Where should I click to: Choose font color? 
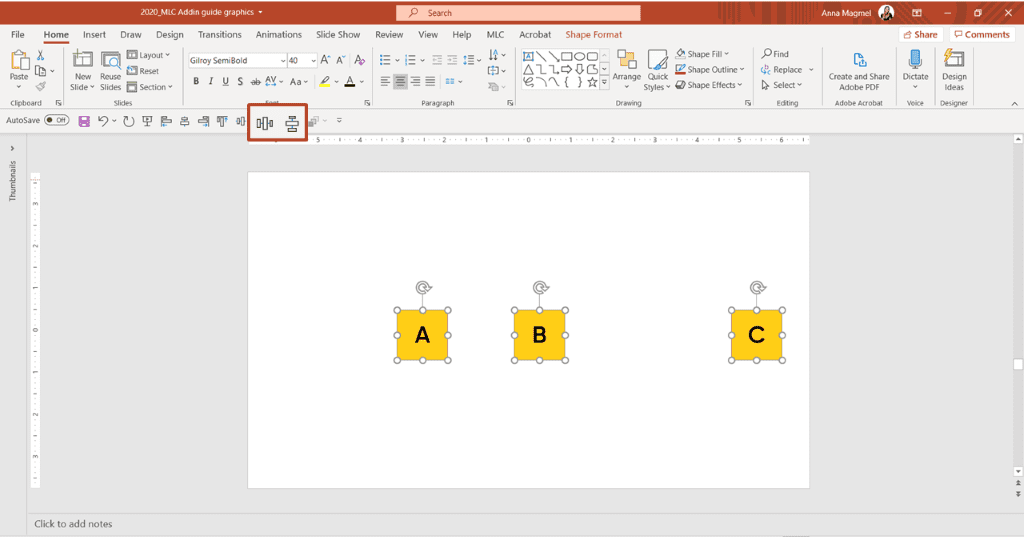(x=350, y=82)
